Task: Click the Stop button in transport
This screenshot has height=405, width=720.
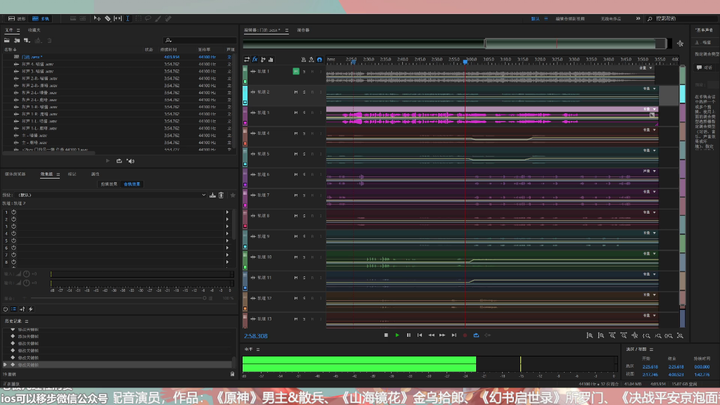Action: tap(386, 335)
